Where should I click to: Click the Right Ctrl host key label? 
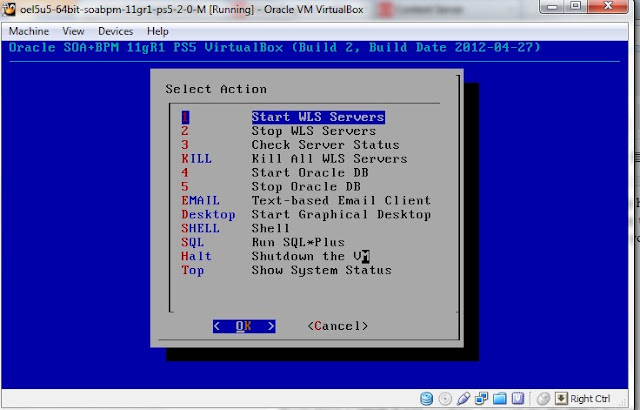590,399
